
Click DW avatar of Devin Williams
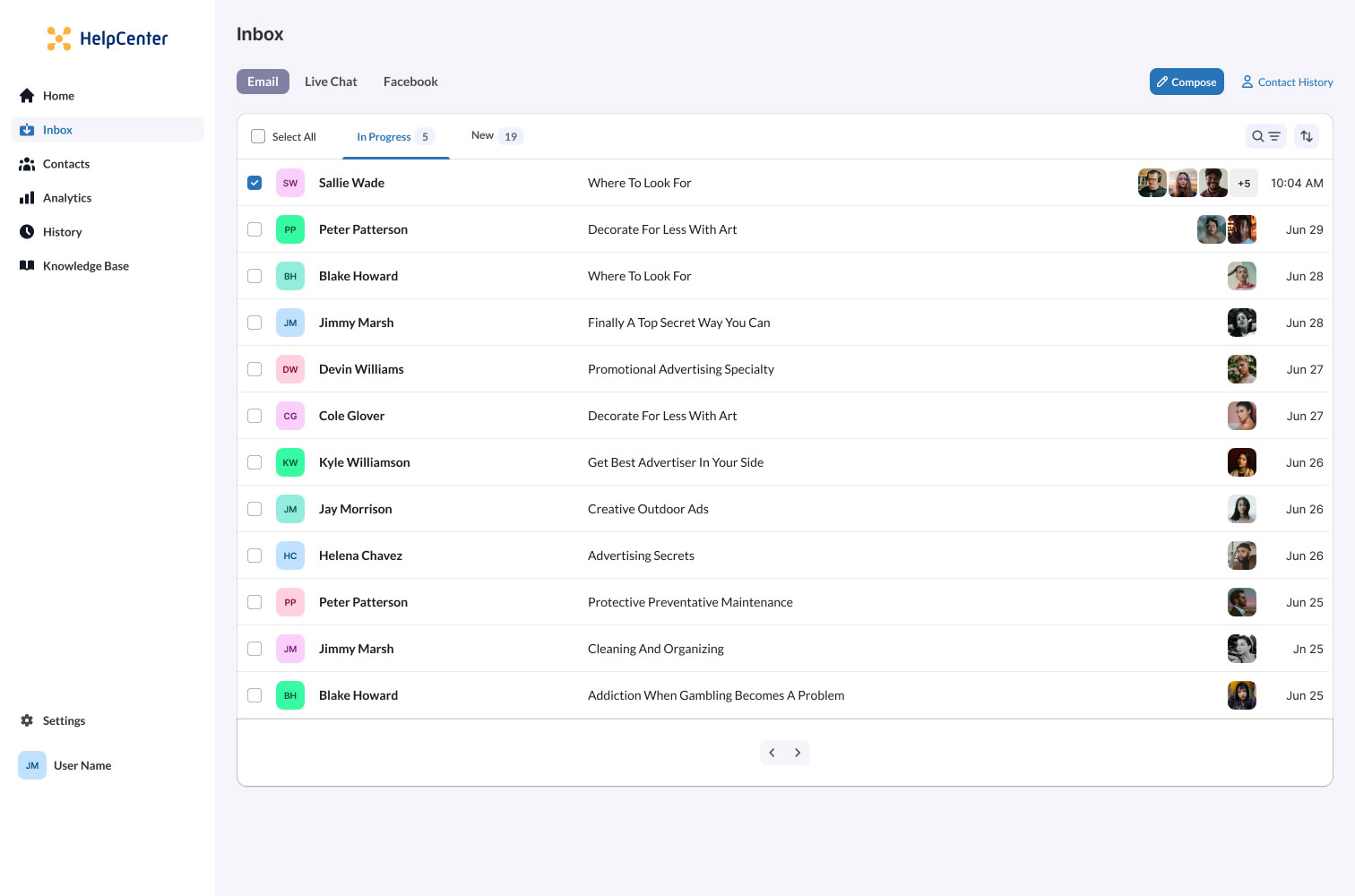(x=290, y=369)
